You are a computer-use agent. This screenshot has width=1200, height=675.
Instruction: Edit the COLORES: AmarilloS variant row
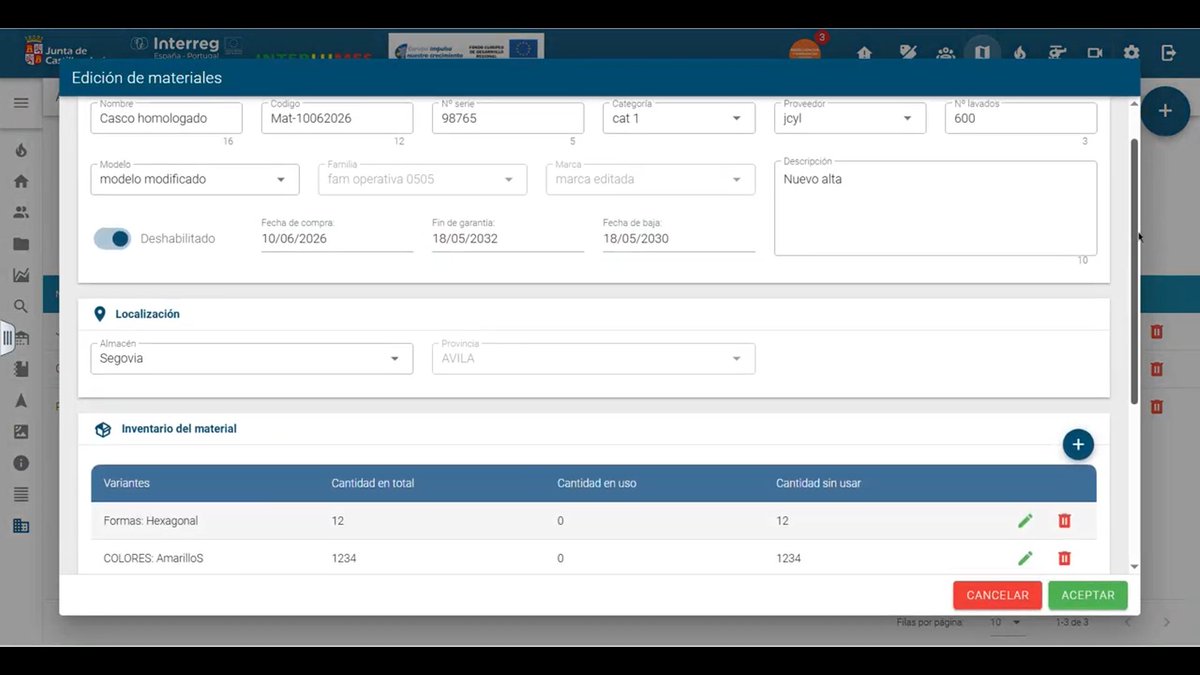[1025, 558]
